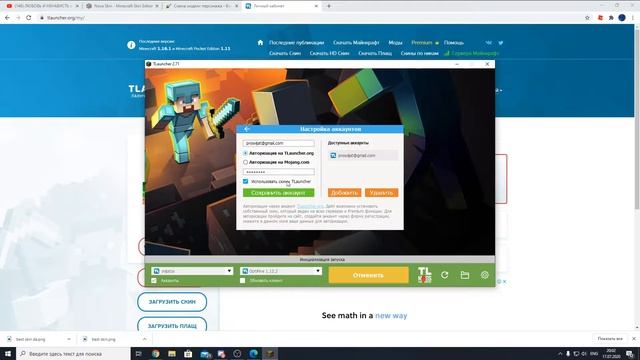The image size is (640, 360).
Task: Click Показать все in the downloads bar
Action: click(610, 339)
